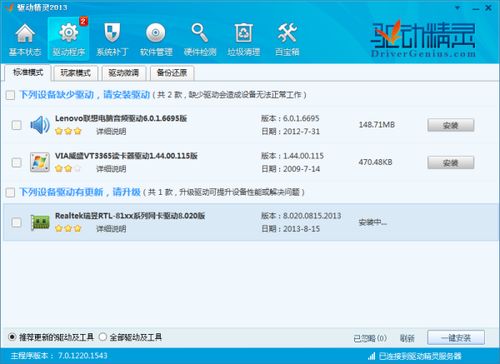Click the 驱动精灵 DriverGenius logo
Screen dimensions: 500x364
[423, 38]
